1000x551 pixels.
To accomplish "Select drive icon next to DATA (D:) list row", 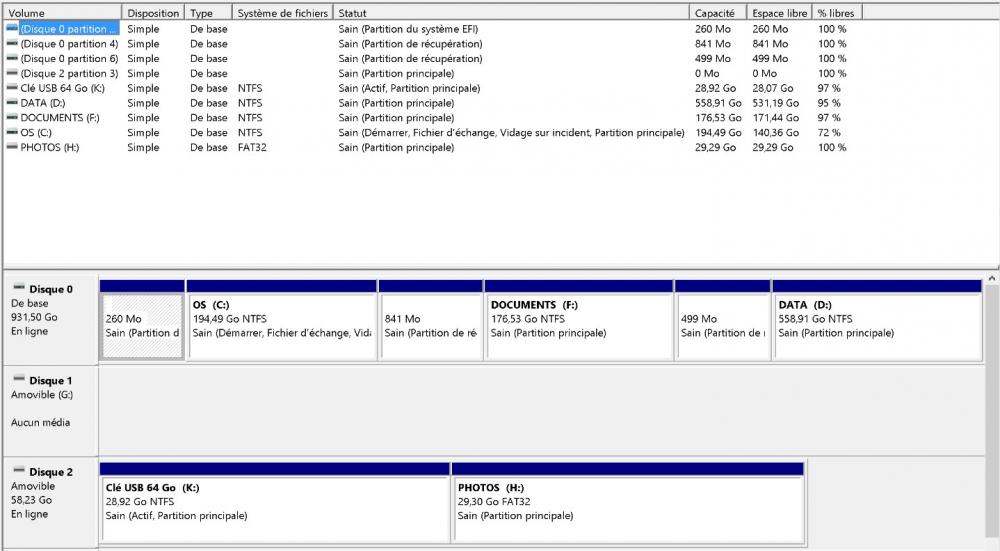I will pos(12,103).
